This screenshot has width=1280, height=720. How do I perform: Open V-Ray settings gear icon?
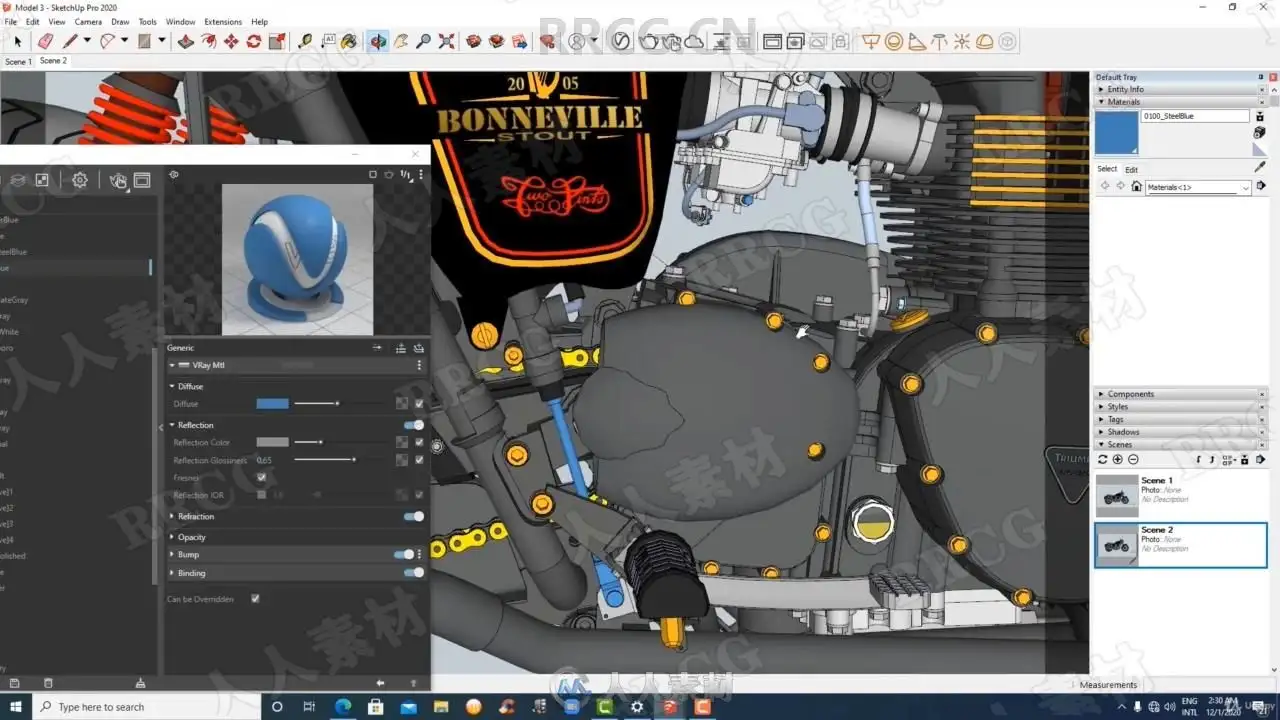80,180
